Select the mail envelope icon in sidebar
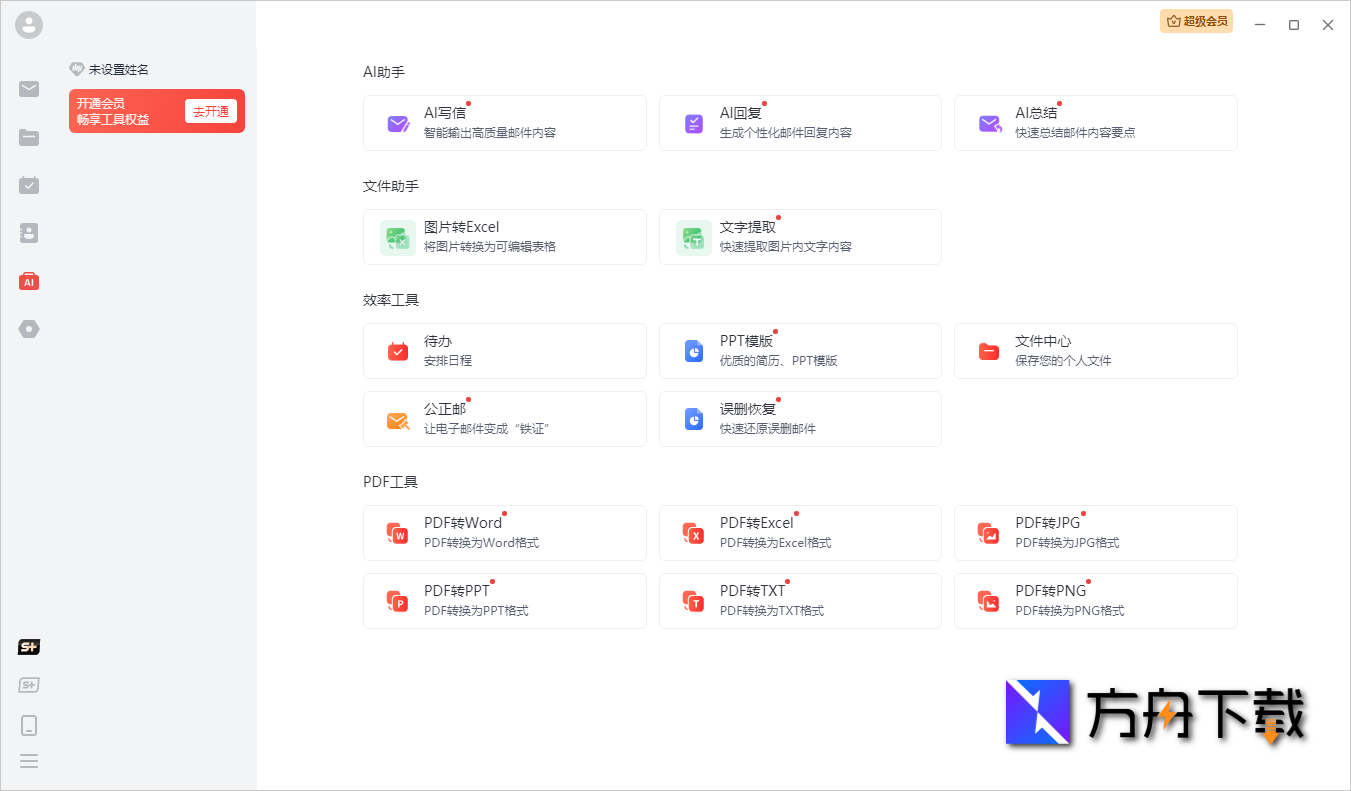The width and height of the screenshot is (1351, 791). tap(28, 89)
